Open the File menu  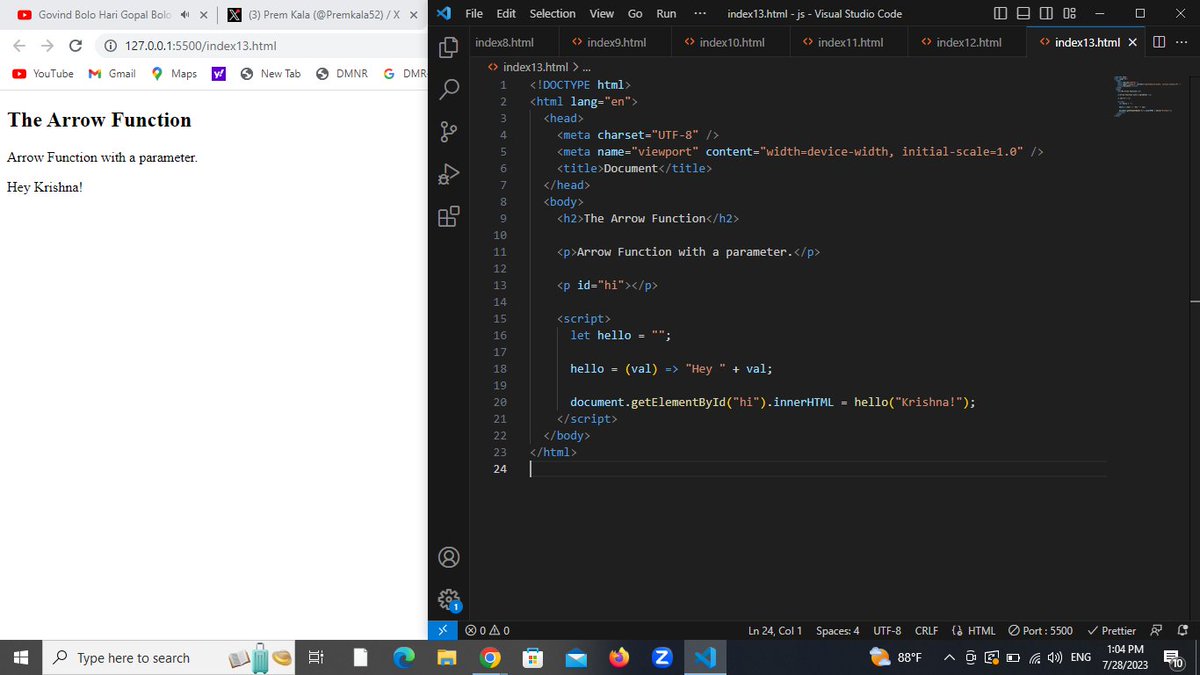click(x=475, y=14)
